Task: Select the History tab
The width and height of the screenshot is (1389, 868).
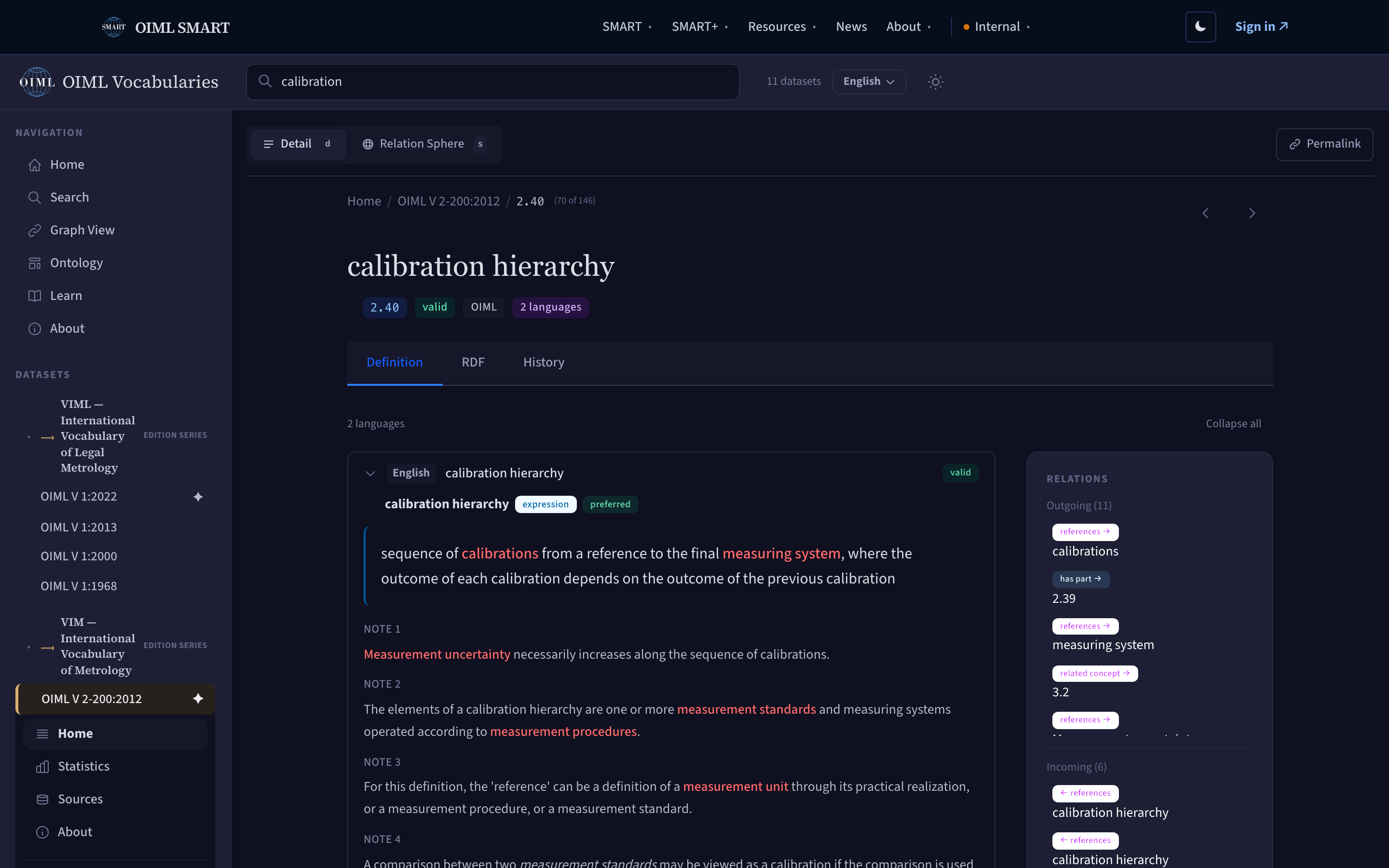Action: click(x=544, y=363)
